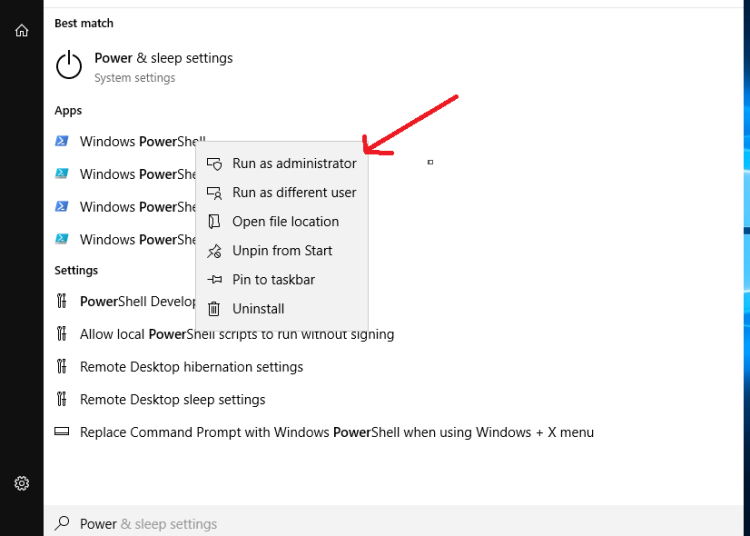Choose Run as different user
Image resolution: width=750 pixels, height=536 pixels.
pyautogui.click(x=282, y=192)
